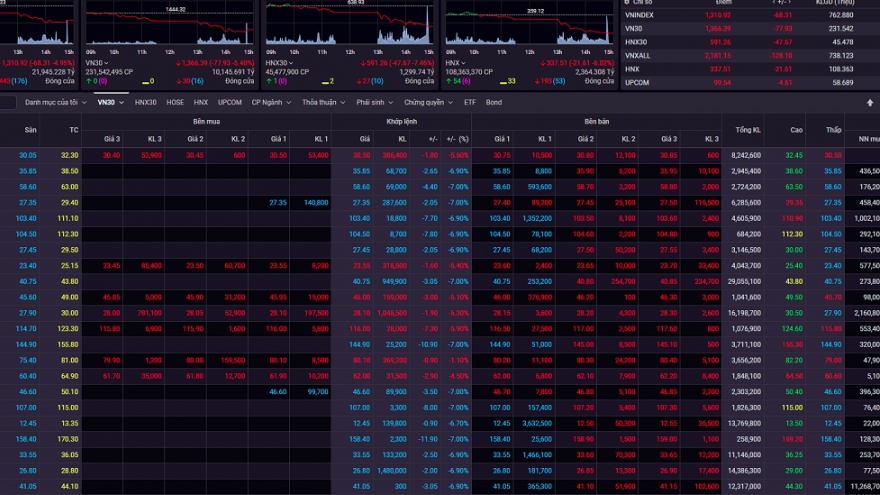The image size is (880, 495).
Task: Click the stock search input field
Action: coord(8,102)
